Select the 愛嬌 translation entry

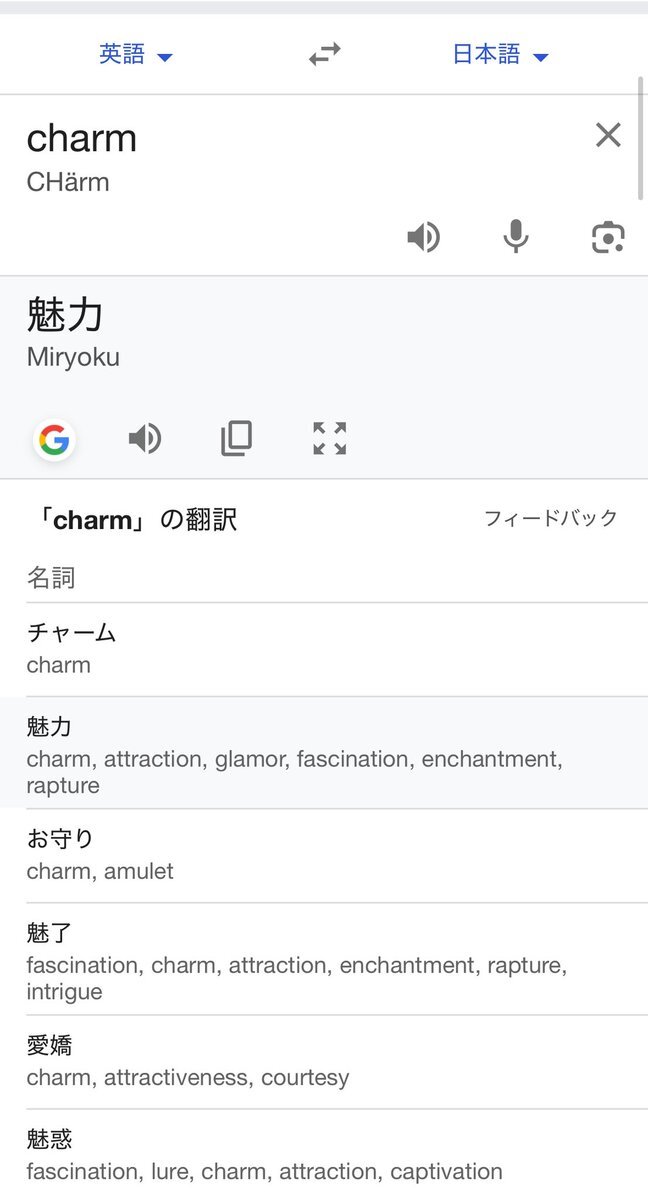[324, 1062]
